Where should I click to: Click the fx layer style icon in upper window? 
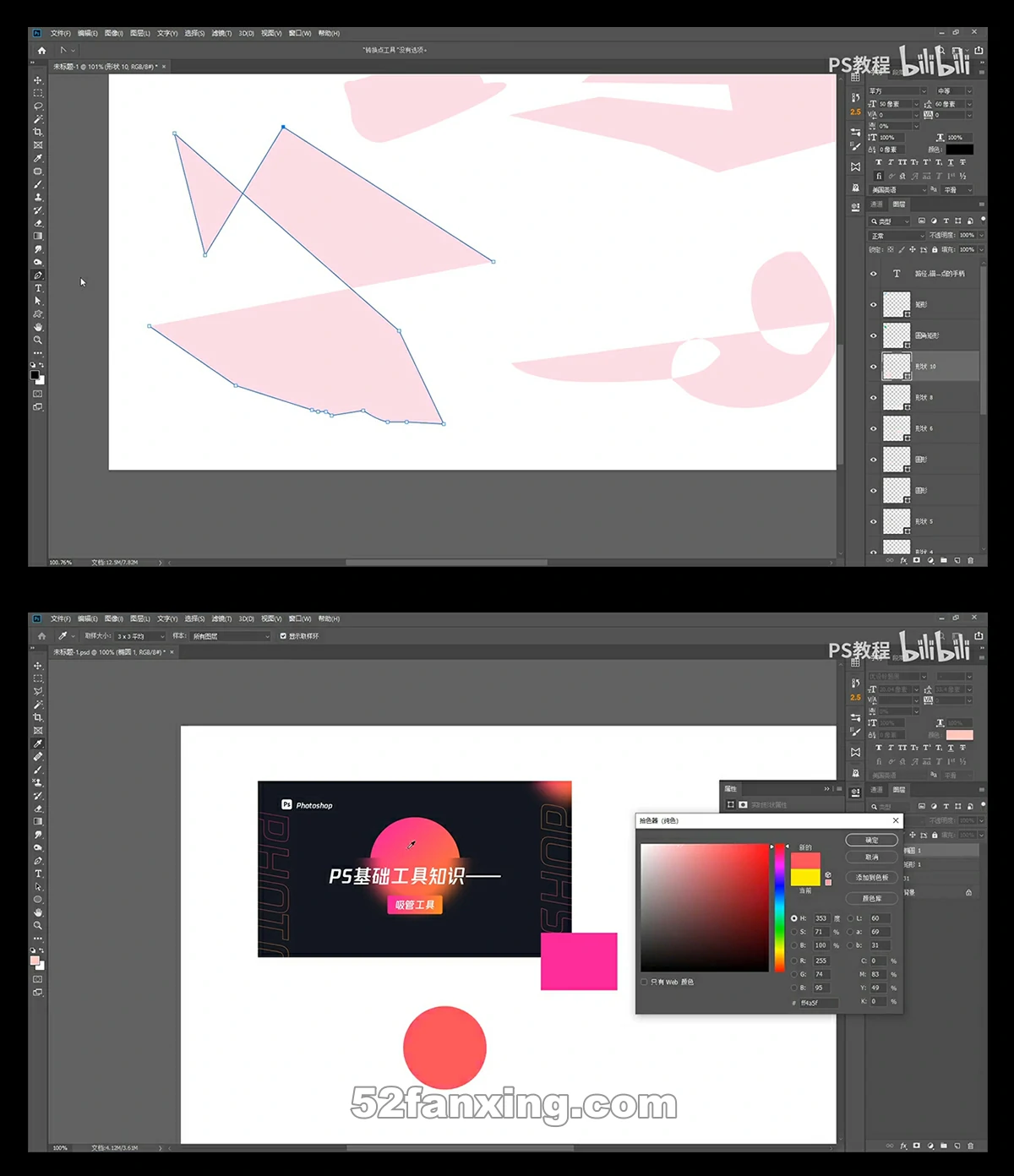pyautogui.click(x=903, y=560)
